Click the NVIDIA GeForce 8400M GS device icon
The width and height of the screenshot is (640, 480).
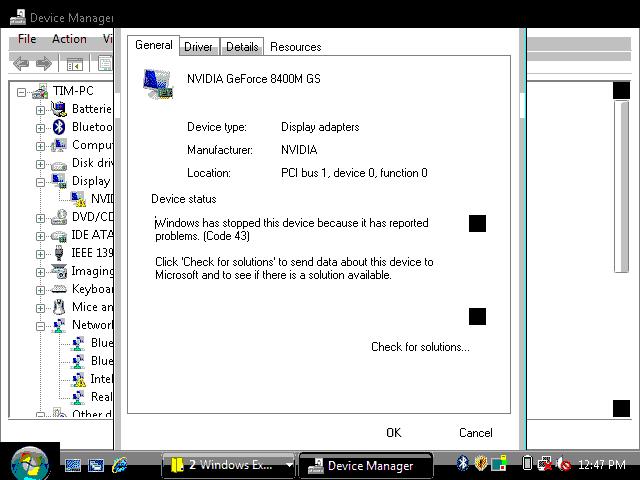pos(158,84)
